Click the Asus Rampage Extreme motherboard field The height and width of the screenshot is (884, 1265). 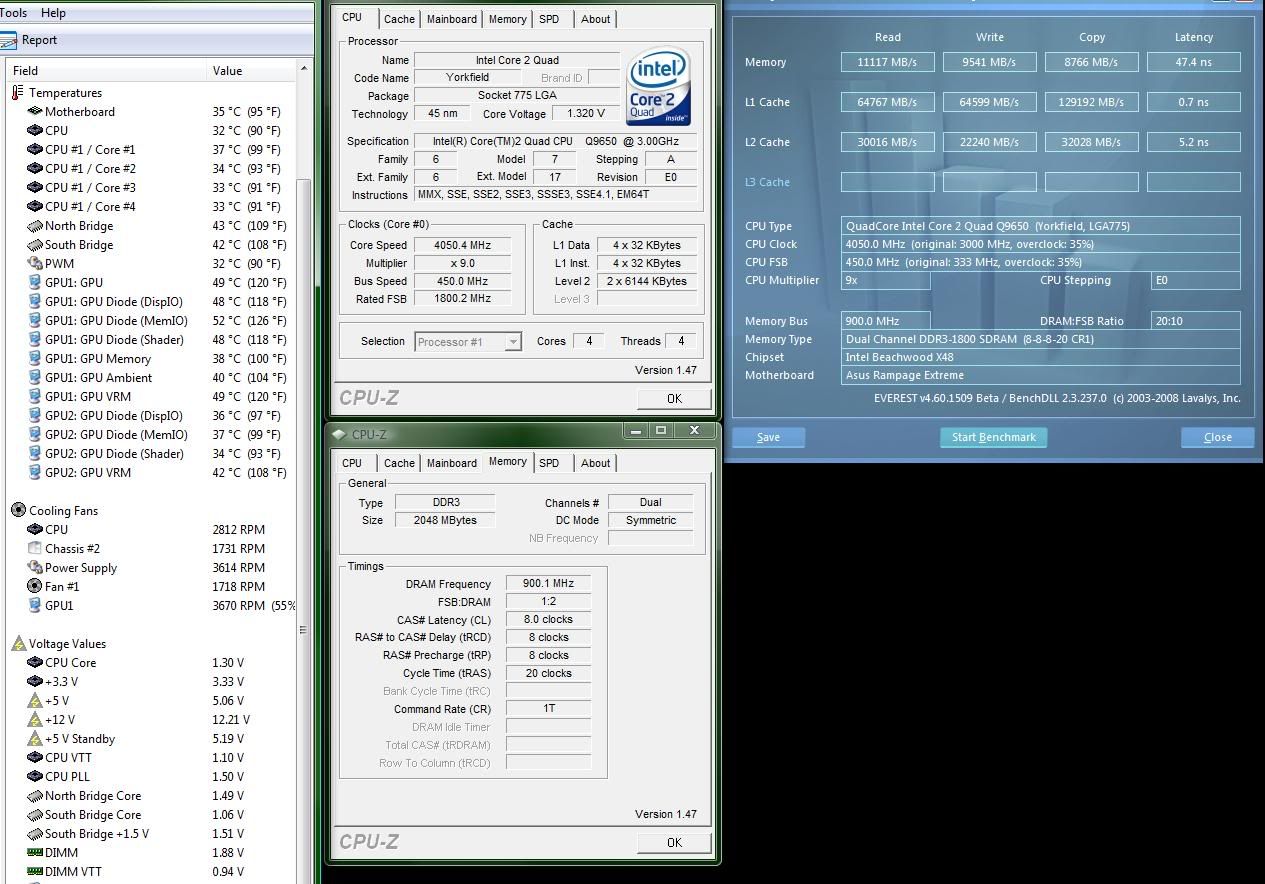[x=1040, y=376]
